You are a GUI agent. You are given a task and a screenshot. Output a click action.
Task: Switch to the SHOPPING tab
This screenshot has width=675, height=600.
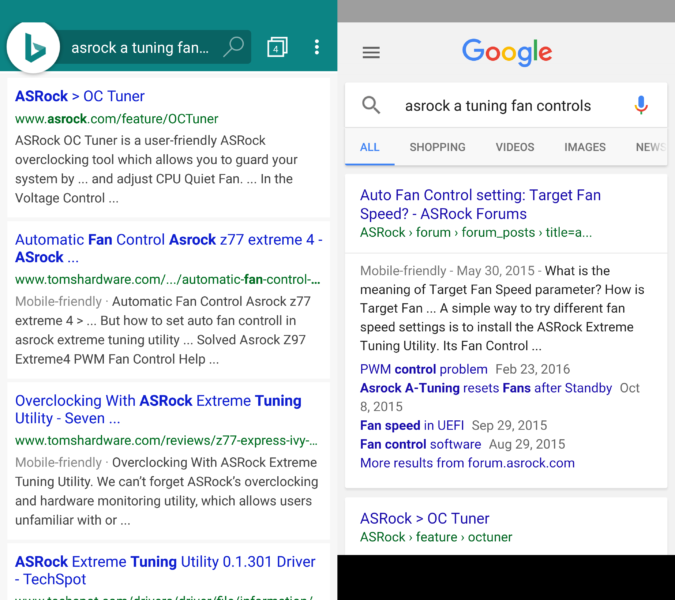pos(437,147)
